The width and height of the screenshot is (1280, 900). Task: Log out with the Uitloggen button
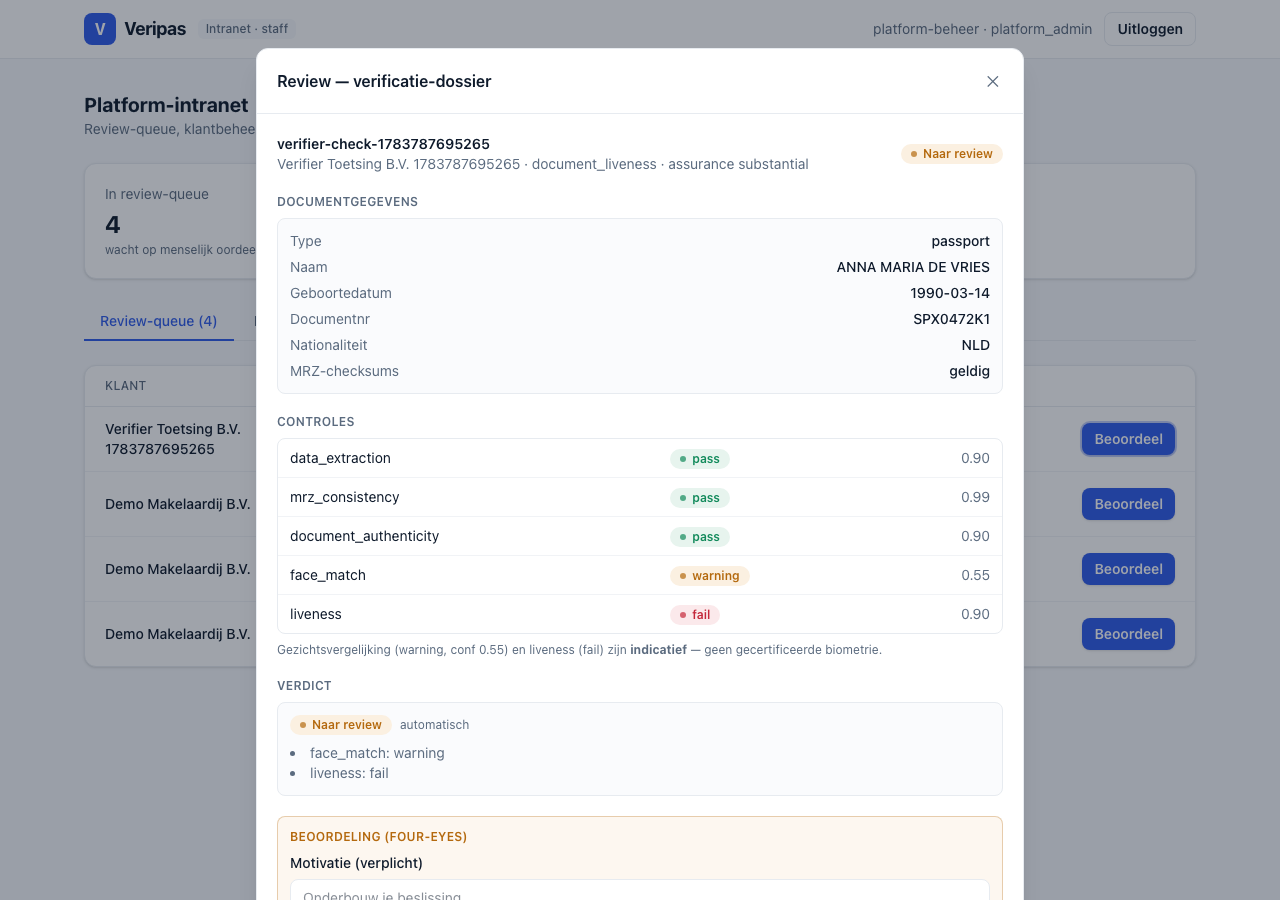[1150, 29]
